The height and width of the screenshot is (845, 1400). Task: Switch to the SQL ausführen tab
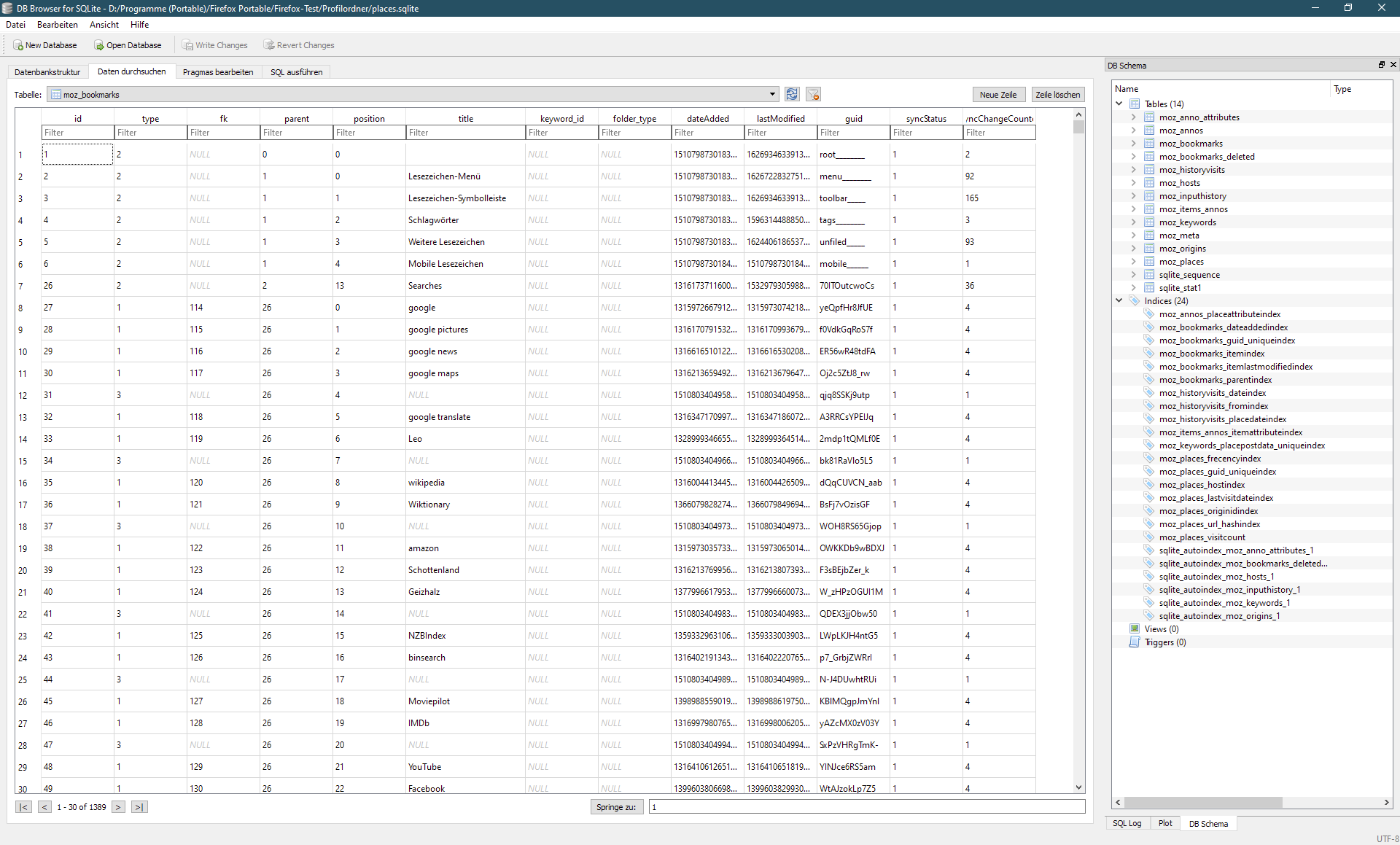[296, 72]
